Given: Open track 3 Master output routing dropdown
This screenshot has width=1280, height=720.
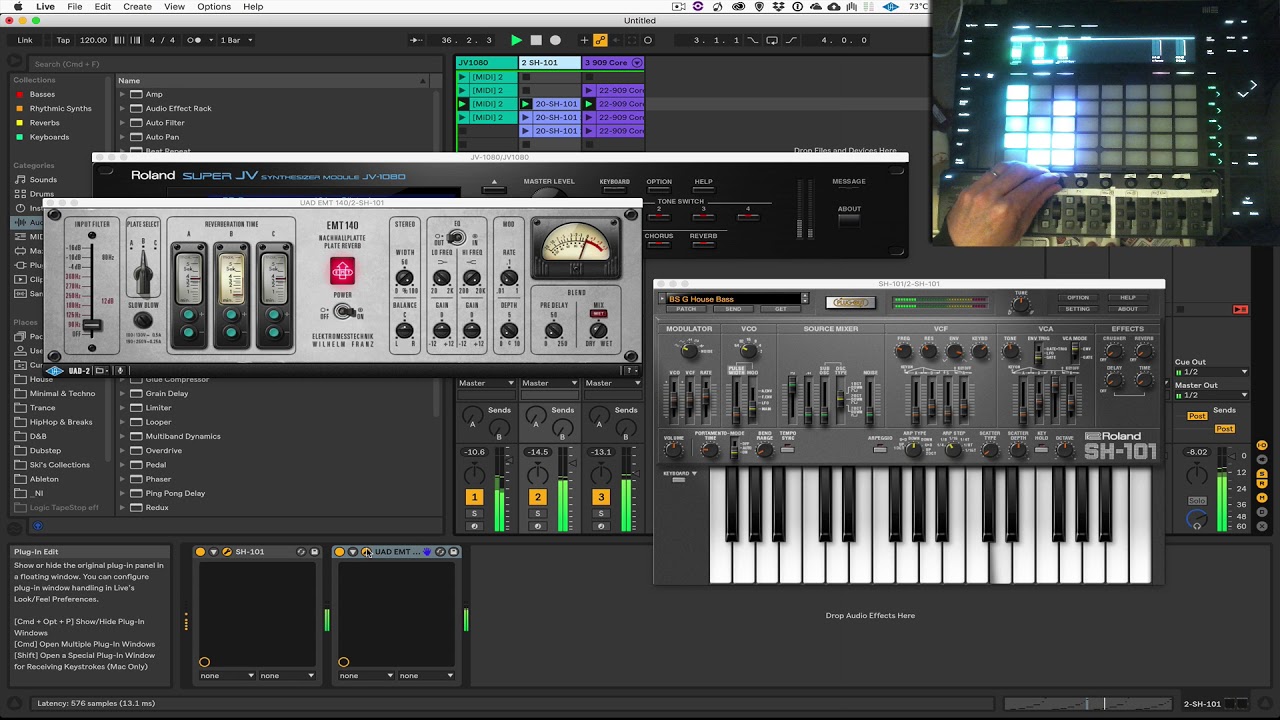Looking at the screenshot, I should point(612,383).
